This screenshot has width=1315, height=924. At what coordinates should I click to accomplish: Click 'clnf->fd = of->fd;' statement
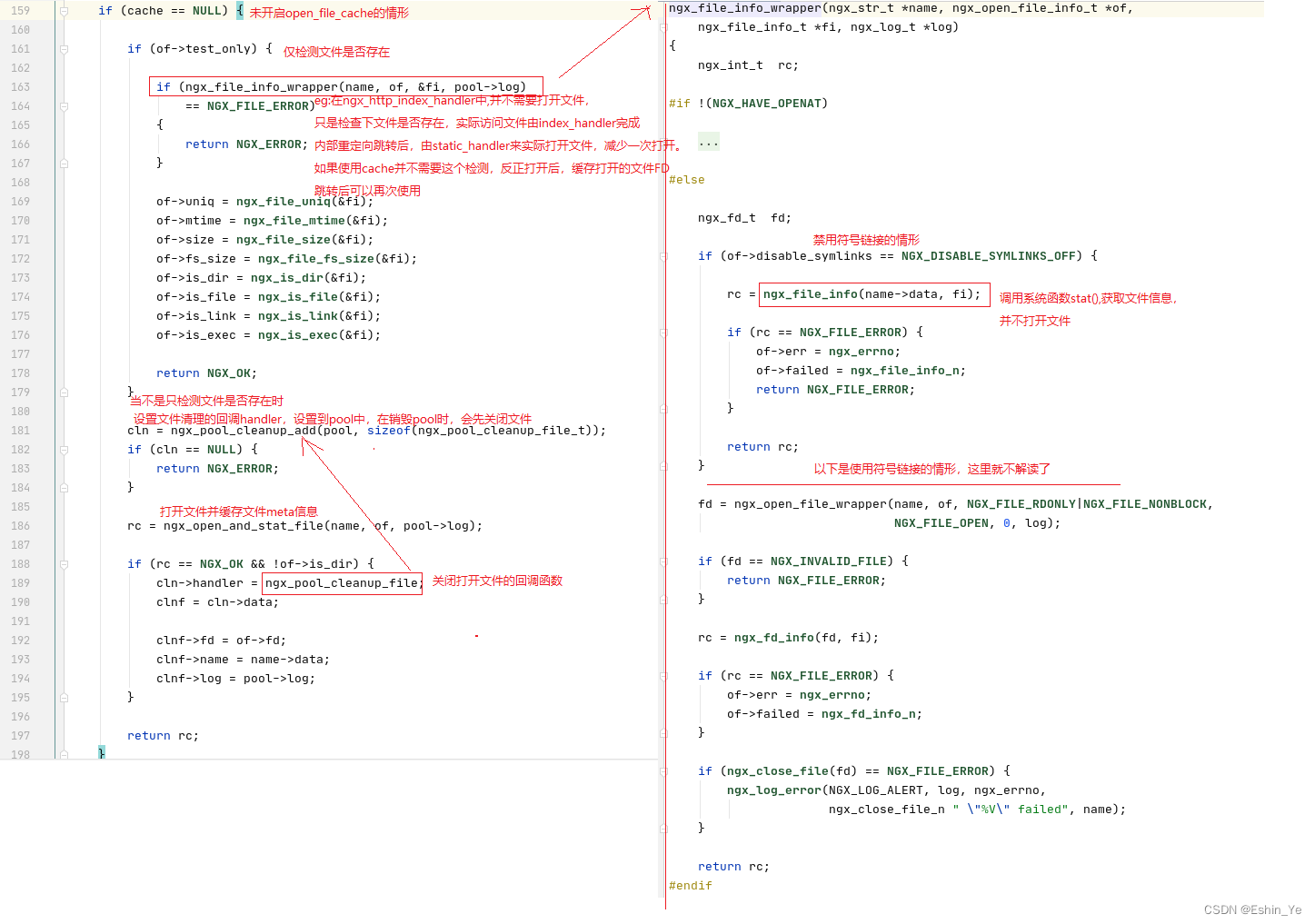pyautogui.click(x=222, y=641)
